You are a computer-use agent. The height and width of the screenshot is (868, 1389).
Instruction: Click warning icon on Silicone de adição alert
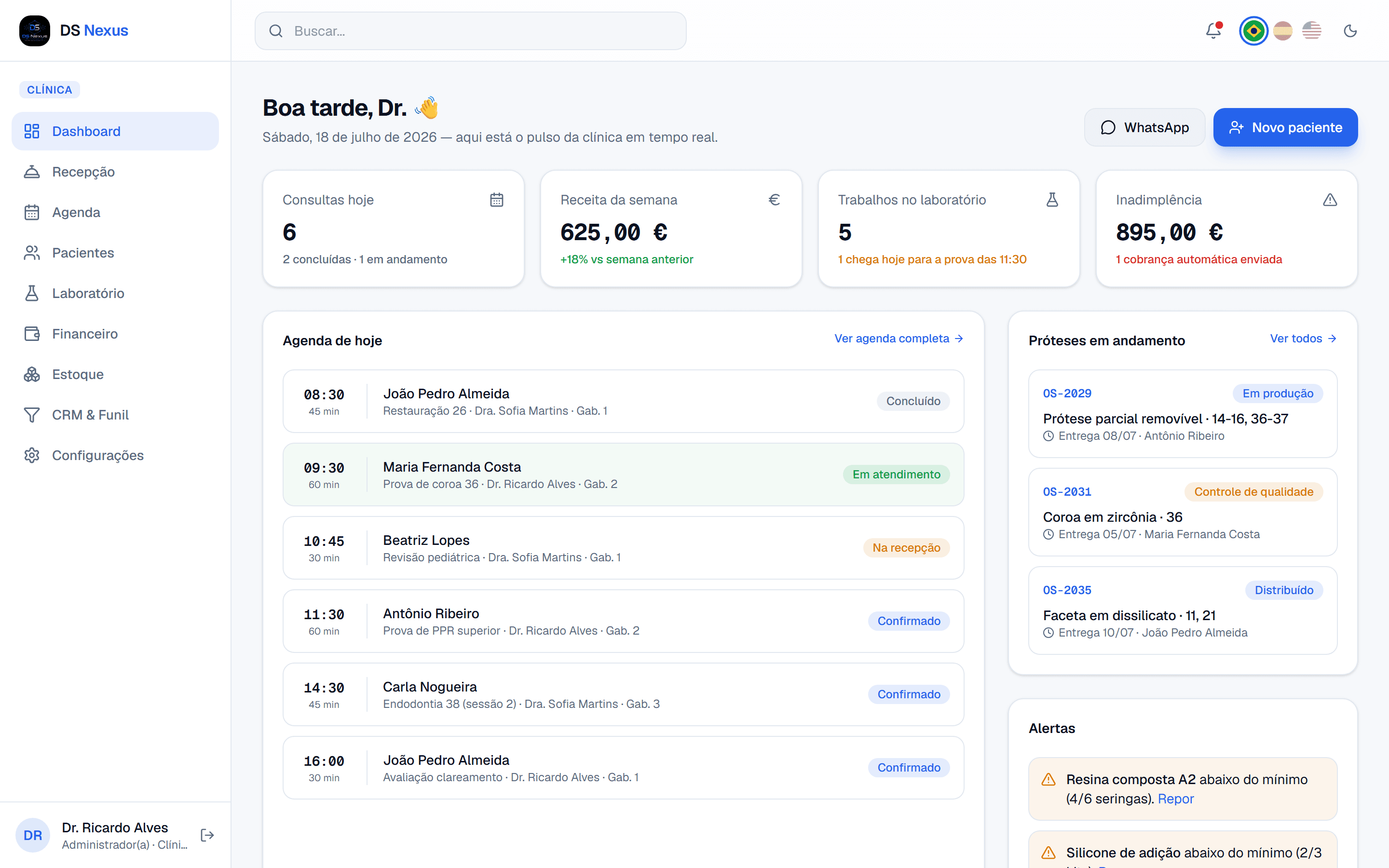point(1049,853)
